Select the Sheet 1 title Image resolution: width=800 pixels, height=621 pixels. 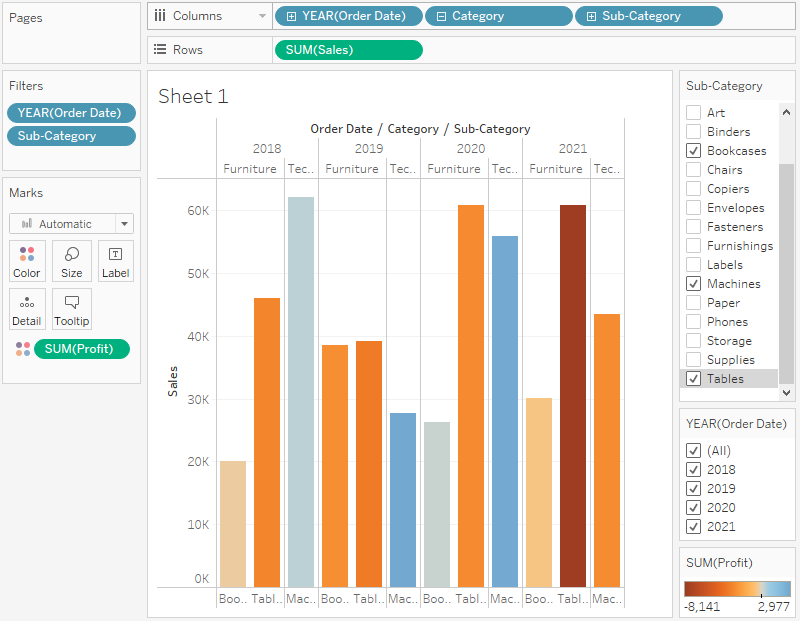tap(193, 96)
